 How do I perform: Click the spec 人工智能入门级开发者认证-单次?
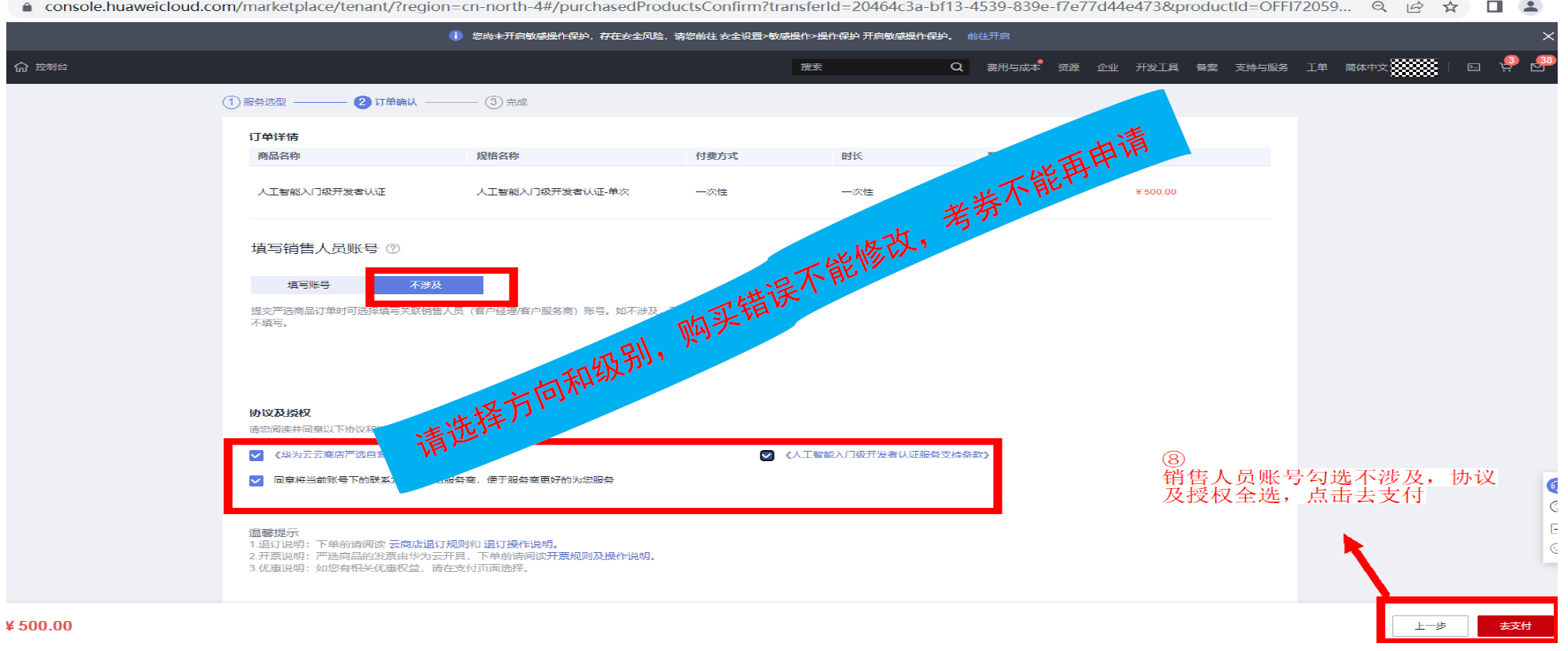point(553,192)
